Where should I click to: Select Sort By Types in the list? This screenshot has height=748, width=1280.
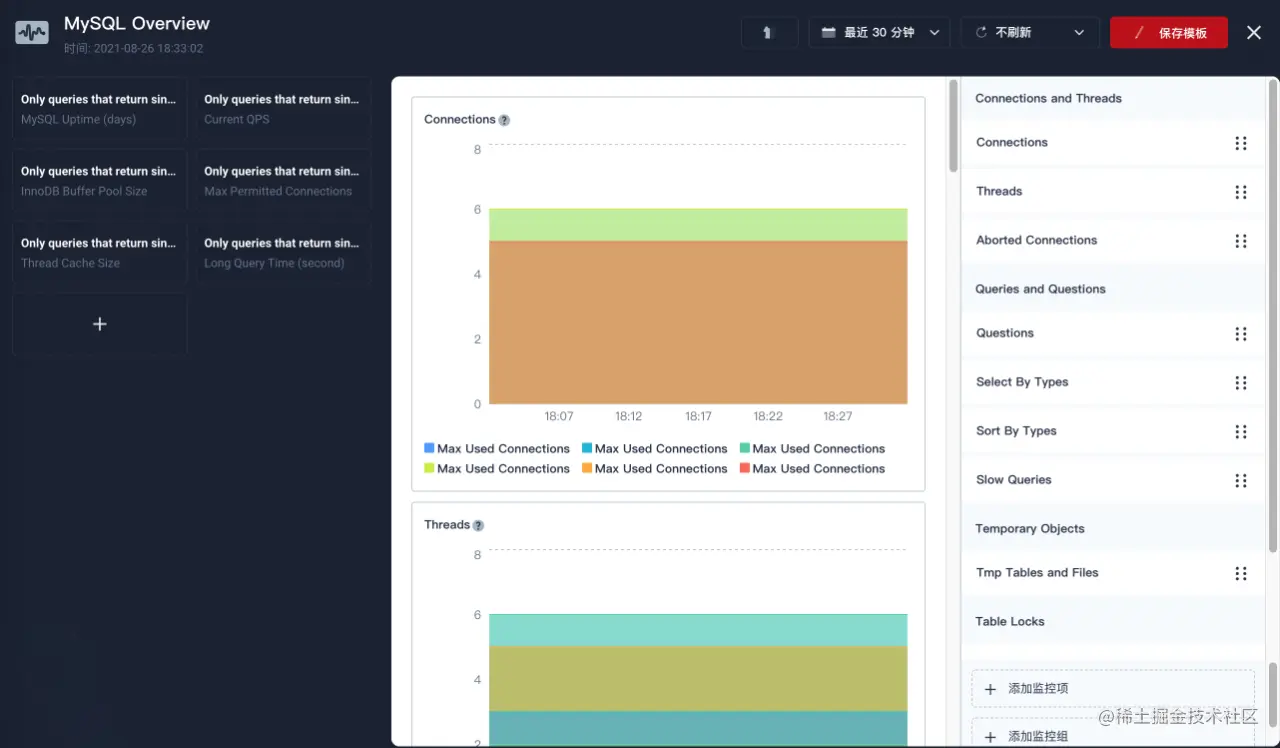point(1113,431)
